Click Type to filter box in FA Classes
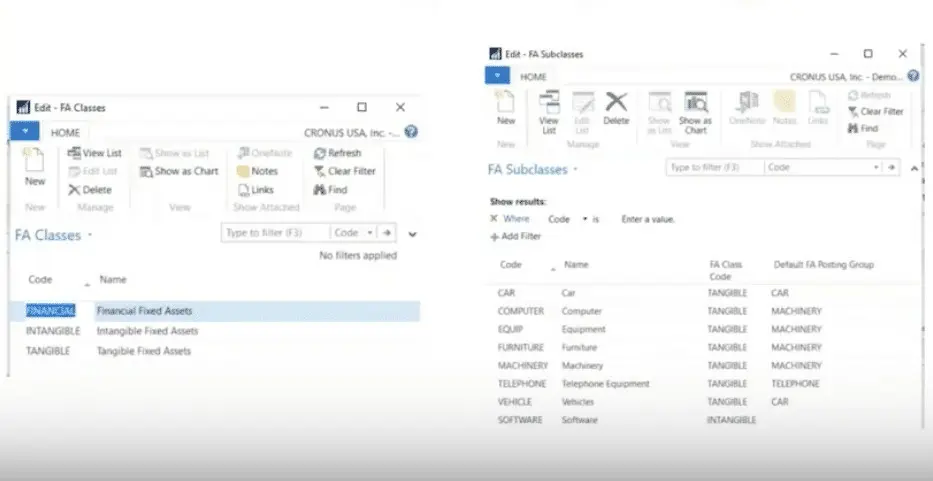The image size is (933, 481). coord(276,233)
